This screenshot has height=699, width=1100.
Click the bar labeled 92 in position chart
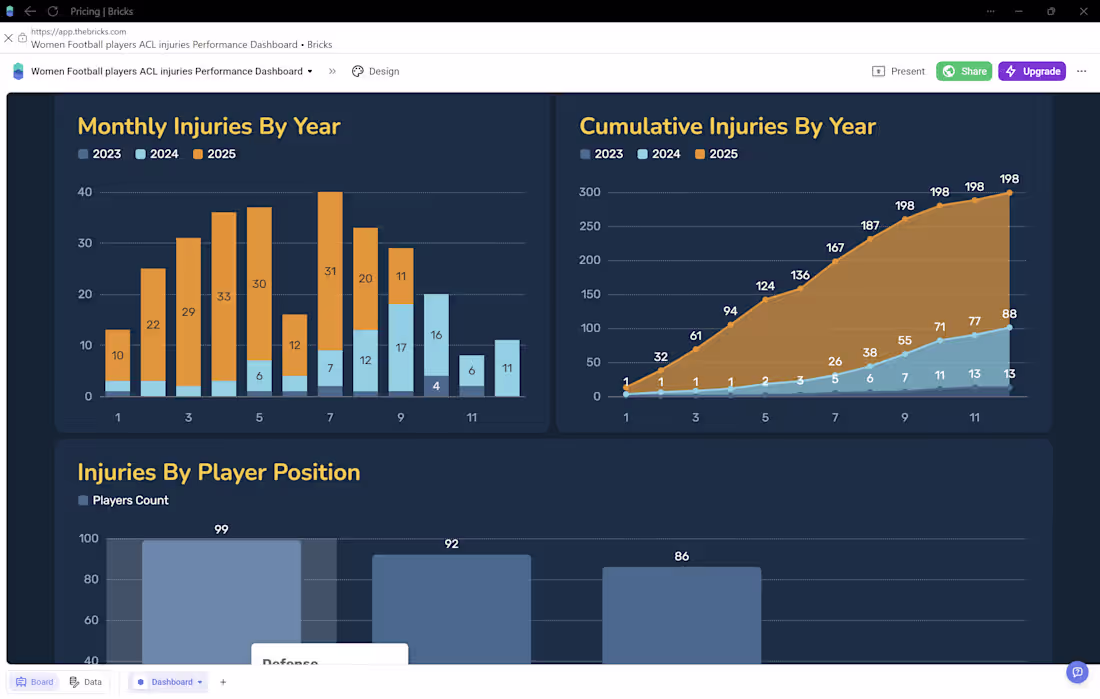(x=451, y=609)
